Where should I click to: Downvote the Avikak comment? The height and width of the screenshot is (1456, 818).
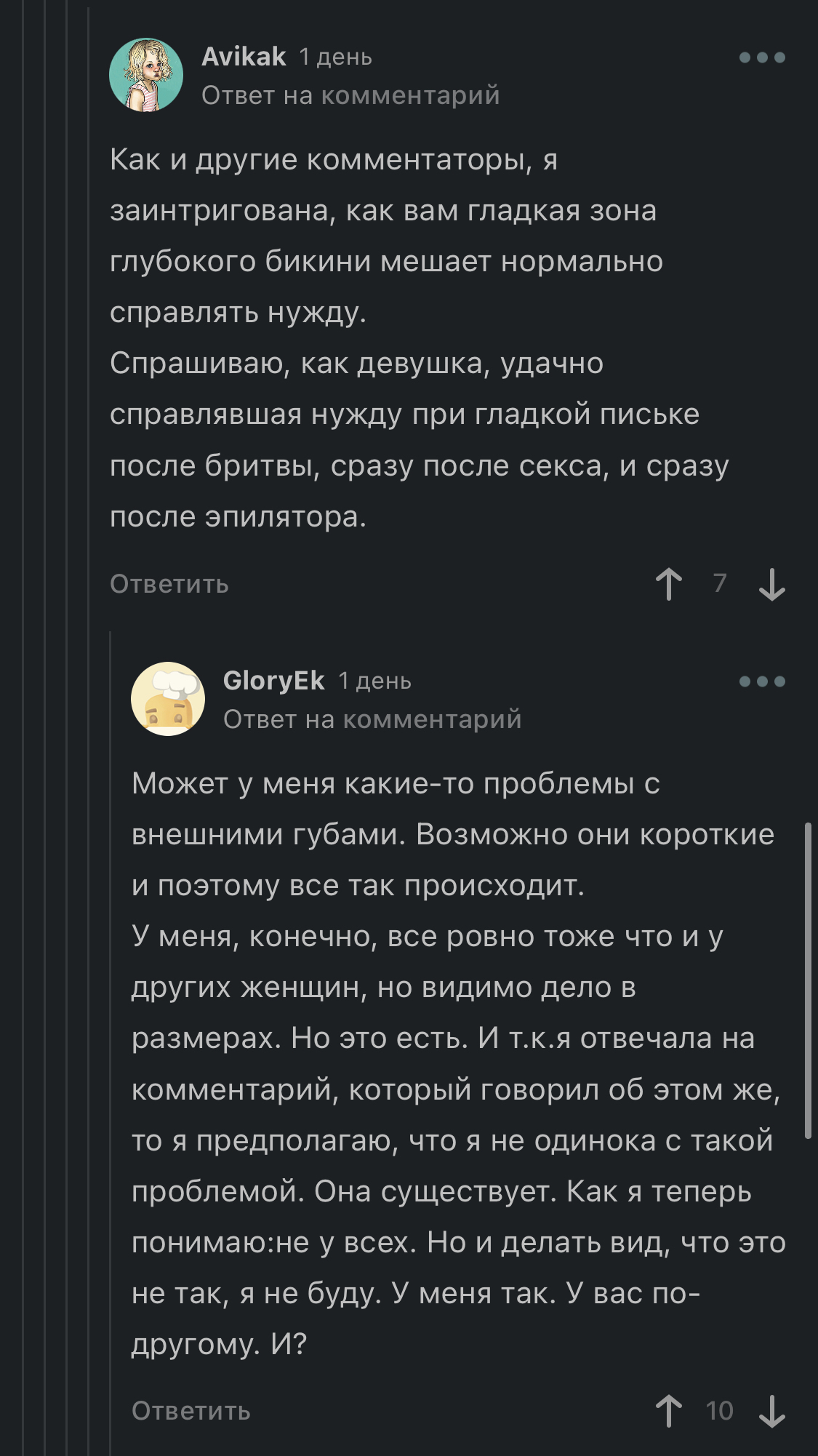[771, 584]
